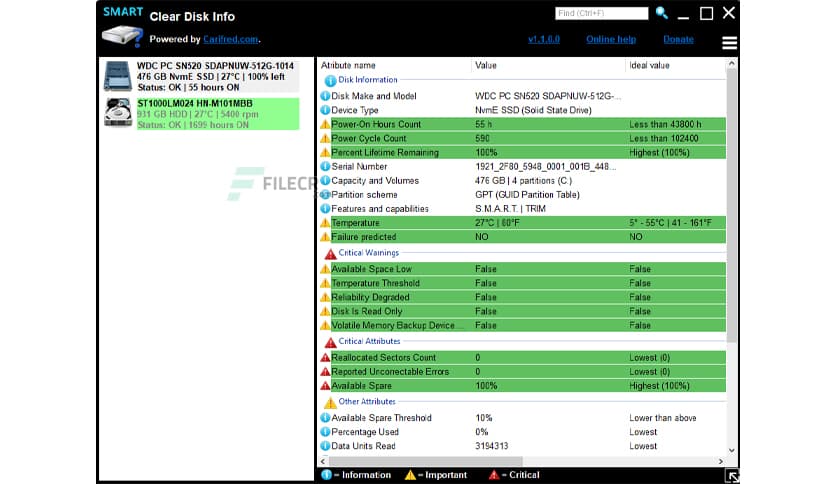
Task: Click the Attribute name column header
Action: (348, 65)
